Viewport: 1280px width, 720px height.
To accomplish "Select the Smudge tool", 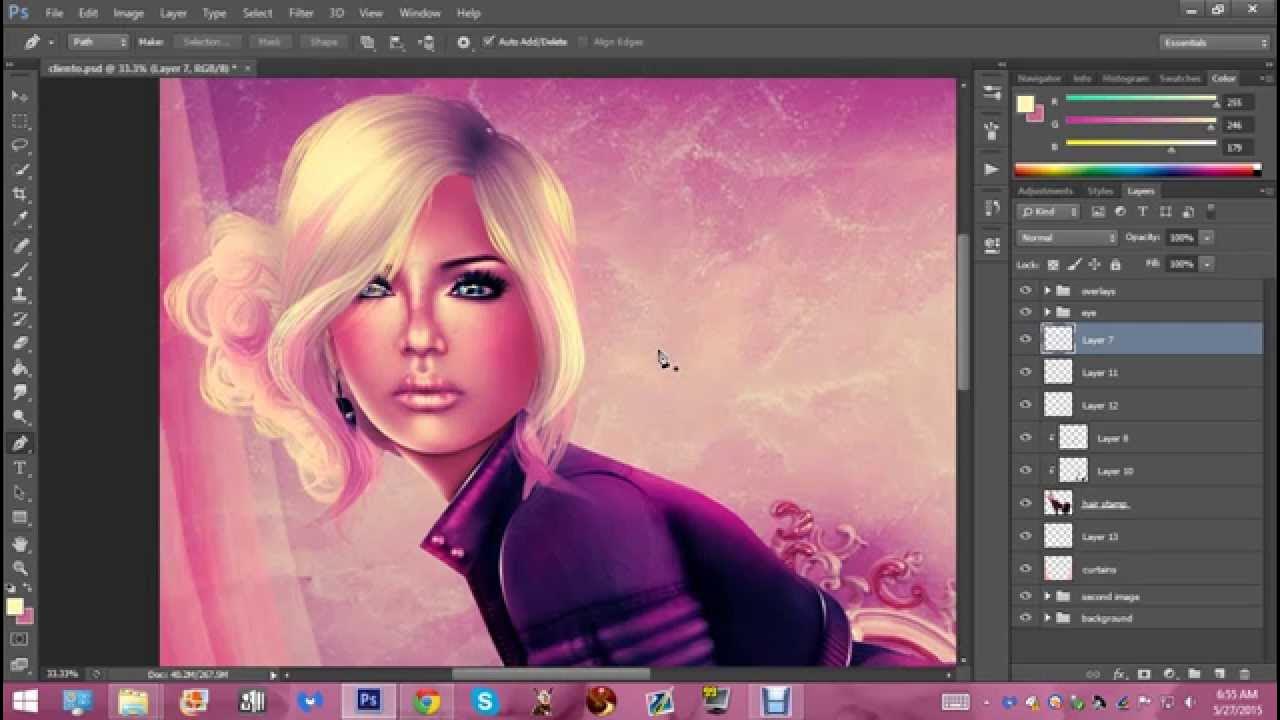I will pos(19,393).
